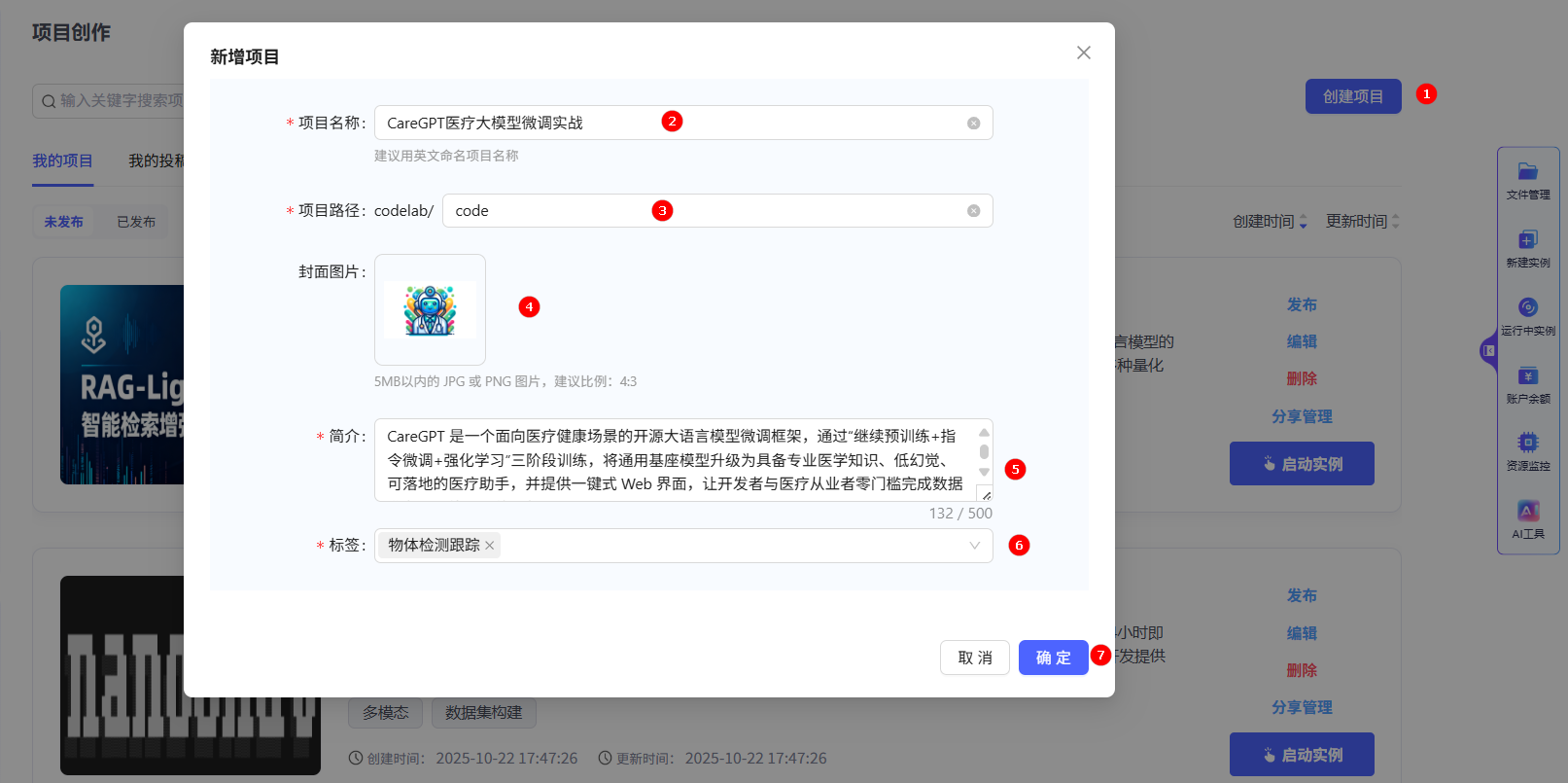
Task: Click the cover image thumbnail
Action: [x=430, y=310]
